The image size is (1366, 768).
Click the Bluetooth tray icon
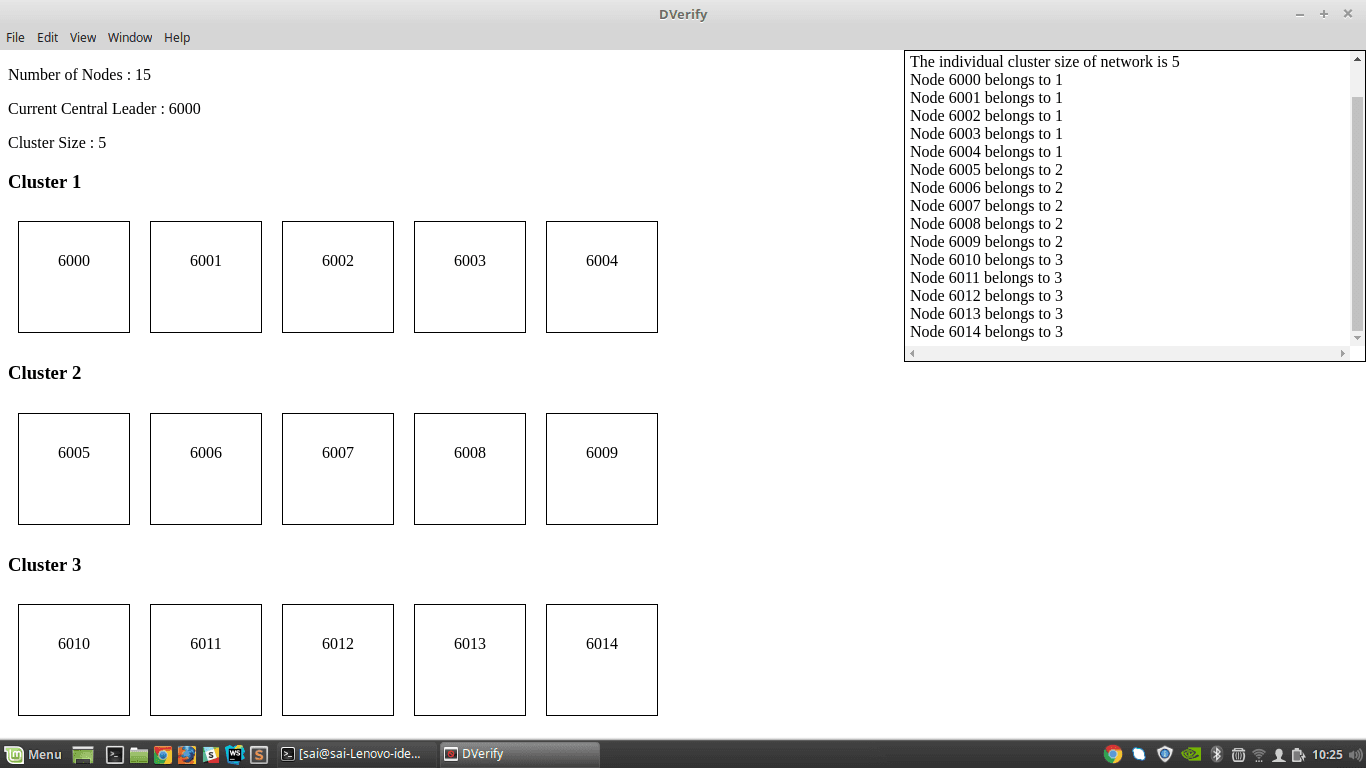pos(1217,755)
